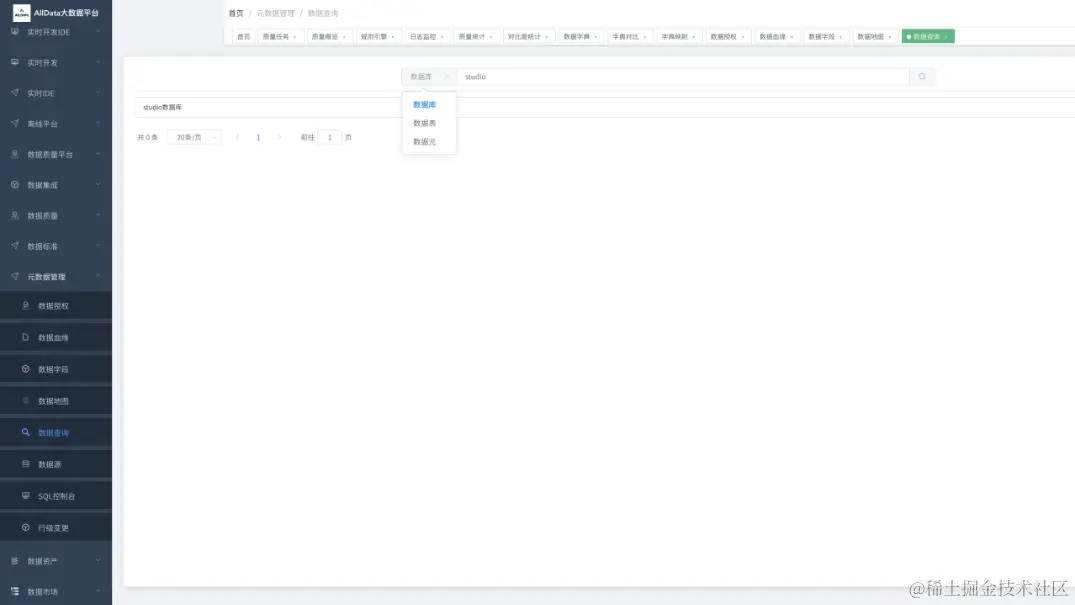Click the AllData logo icon
1075x605 pixels.
[x=21, y=12]
